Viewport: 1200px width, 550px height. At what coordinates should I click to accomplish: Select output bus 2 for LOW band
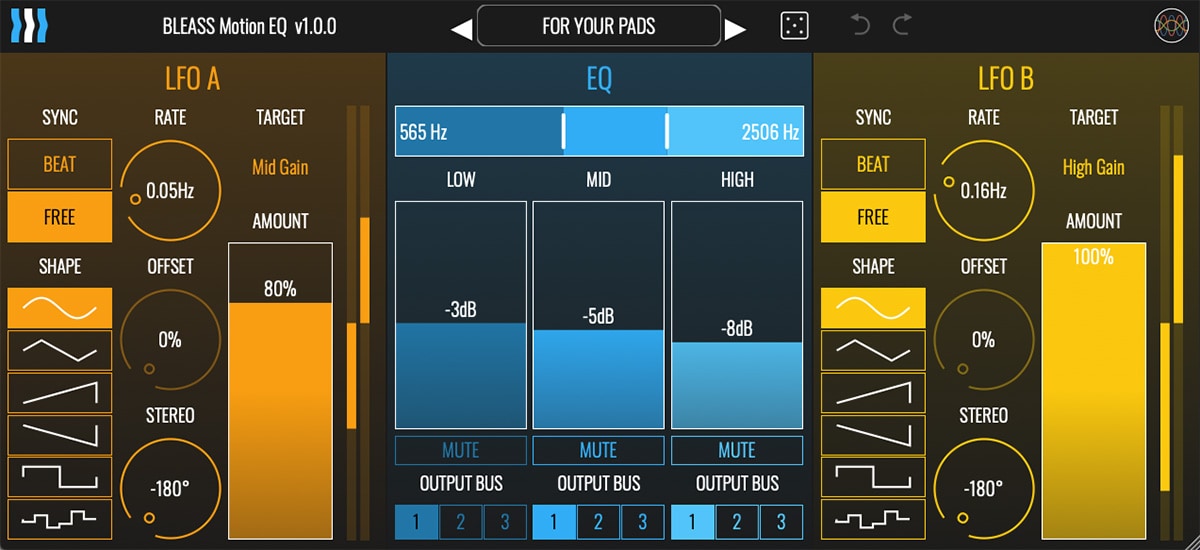[461, 521]
